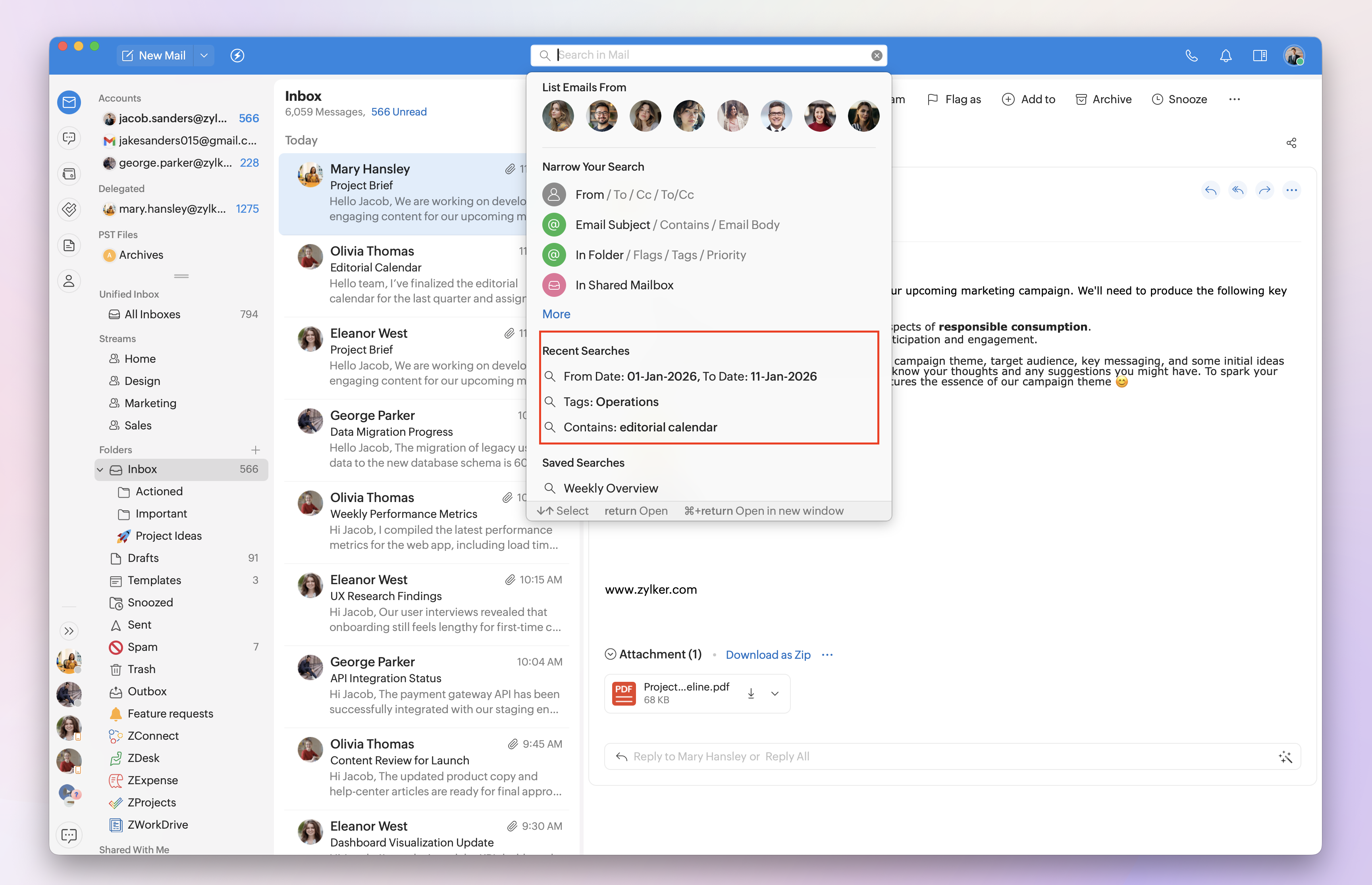
Task: Click the lightning quick actions icon
Action: pyautogui.click(x=237, y=56)
